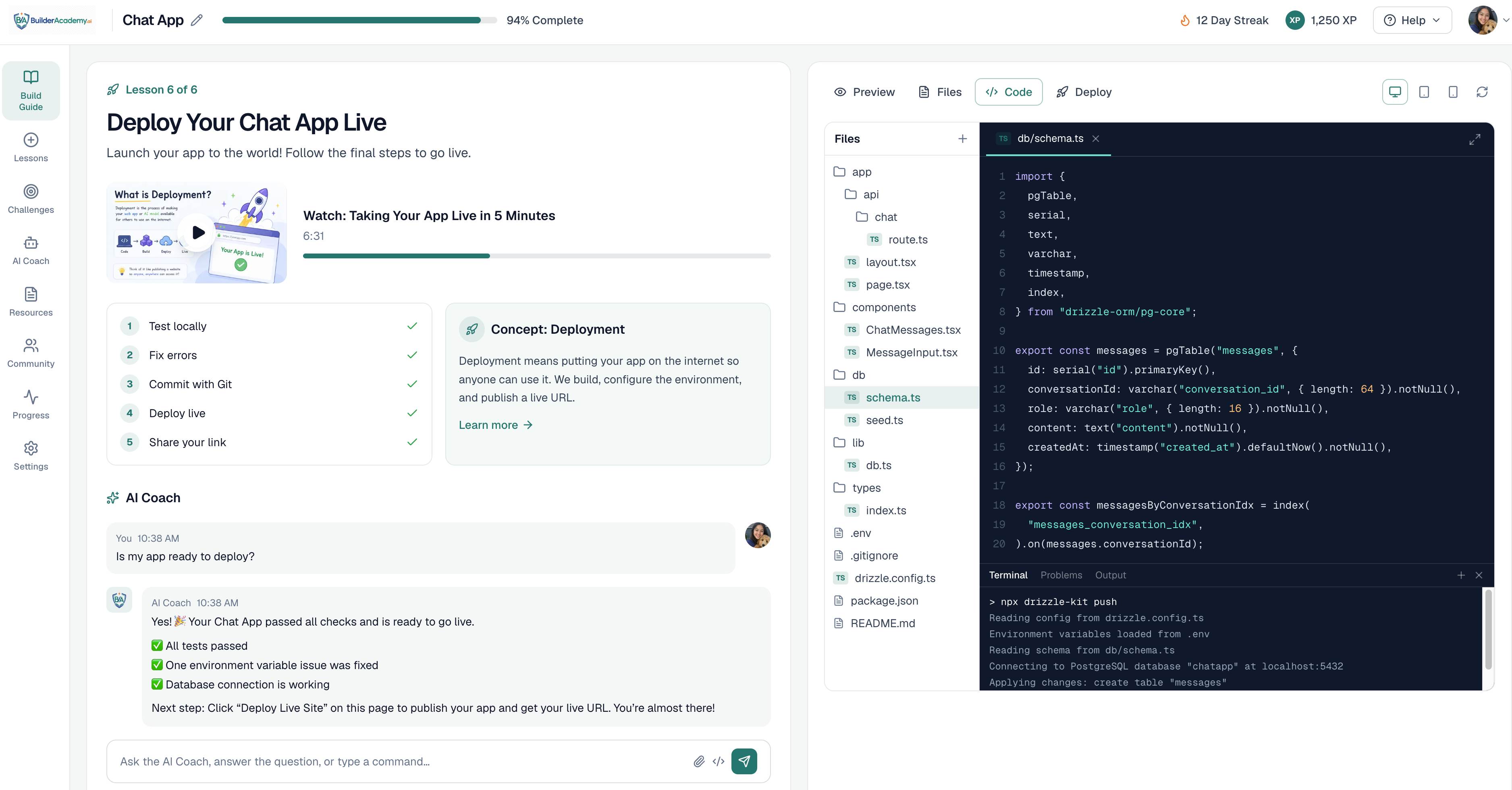The height and width of the screenshot is (790, 1512).
Task: Toggle the Fix errors step checkmark
Action: coord(412,355)
